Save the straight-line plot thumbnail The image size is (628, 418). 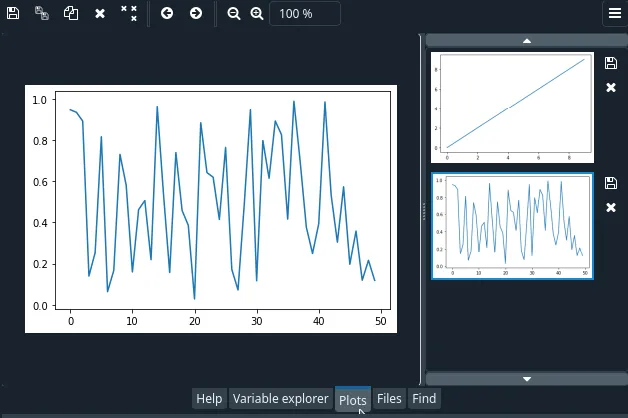(611, 63)
